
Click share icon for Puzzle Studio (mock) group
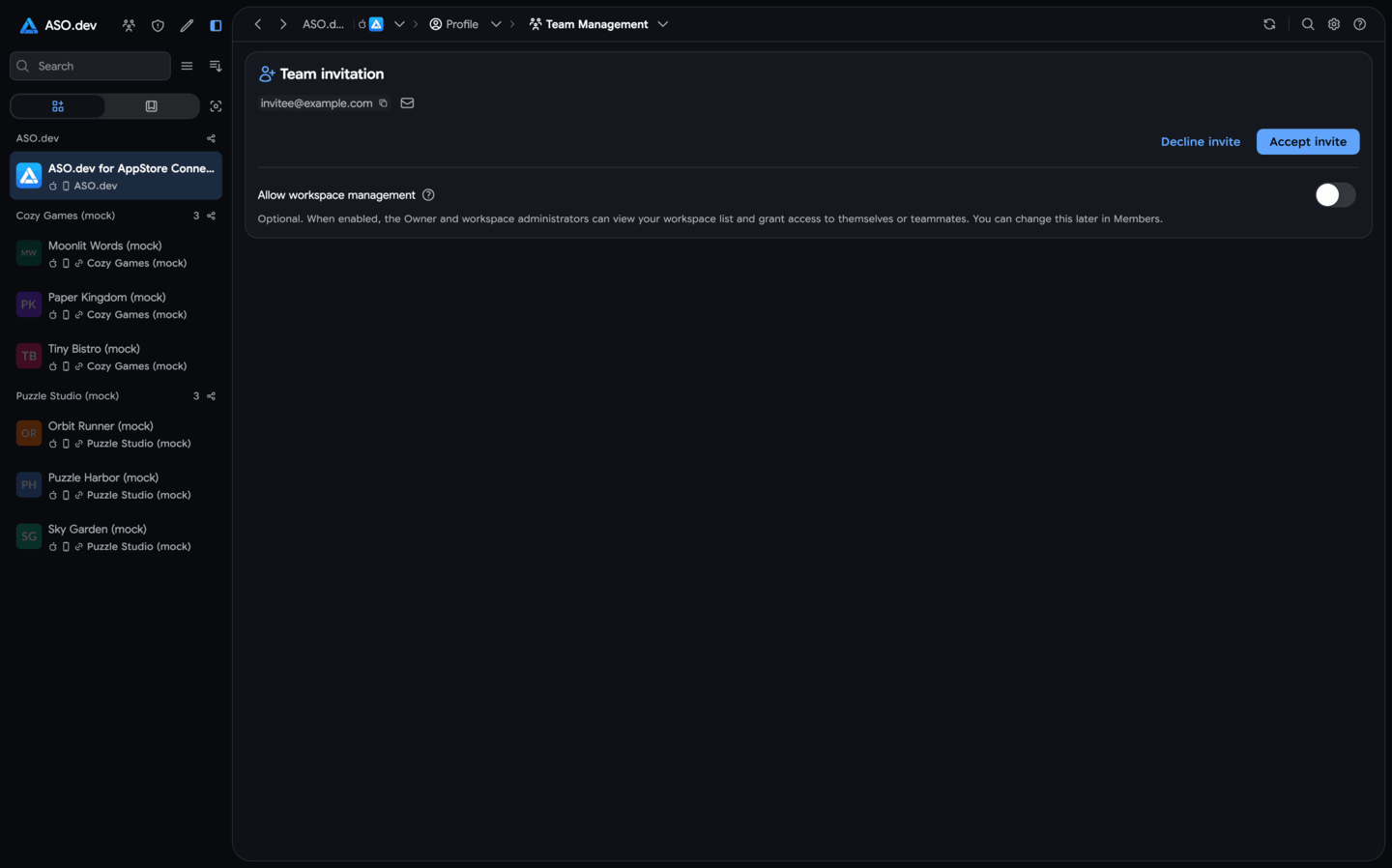pyautogui.click(x=211, y=396)
